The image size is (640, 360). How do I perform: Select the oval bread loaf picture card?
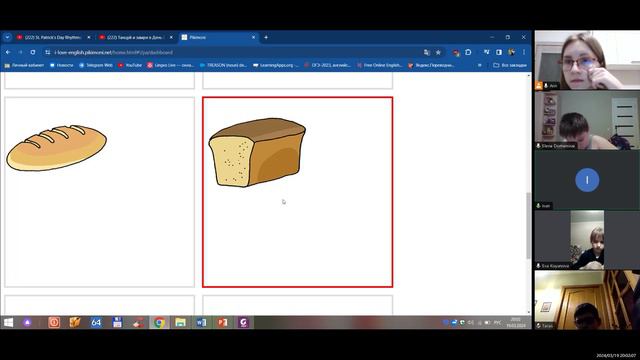[100, 192]
